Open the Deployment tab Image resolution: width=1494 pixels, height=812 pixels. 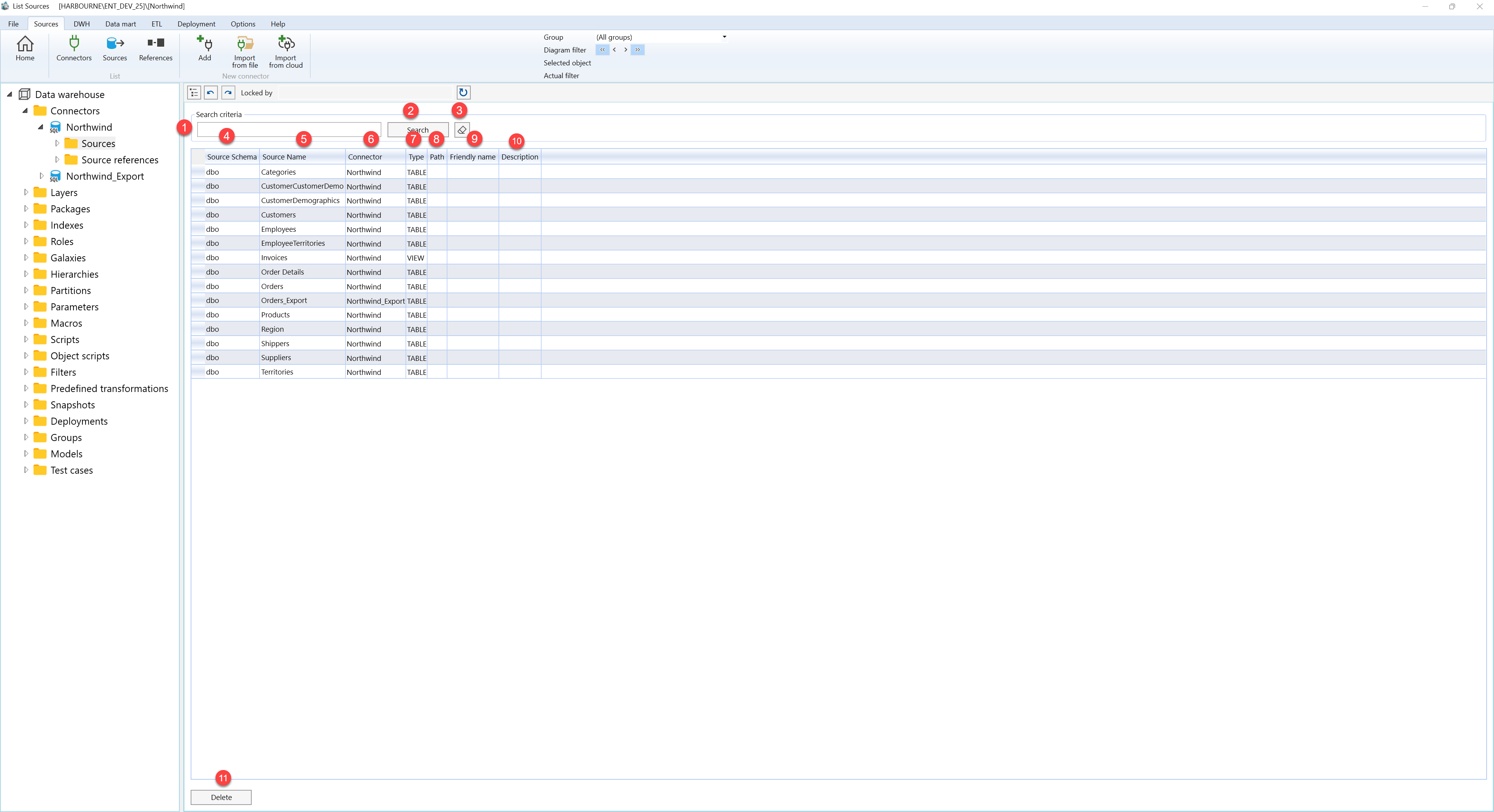click(196, 24)
